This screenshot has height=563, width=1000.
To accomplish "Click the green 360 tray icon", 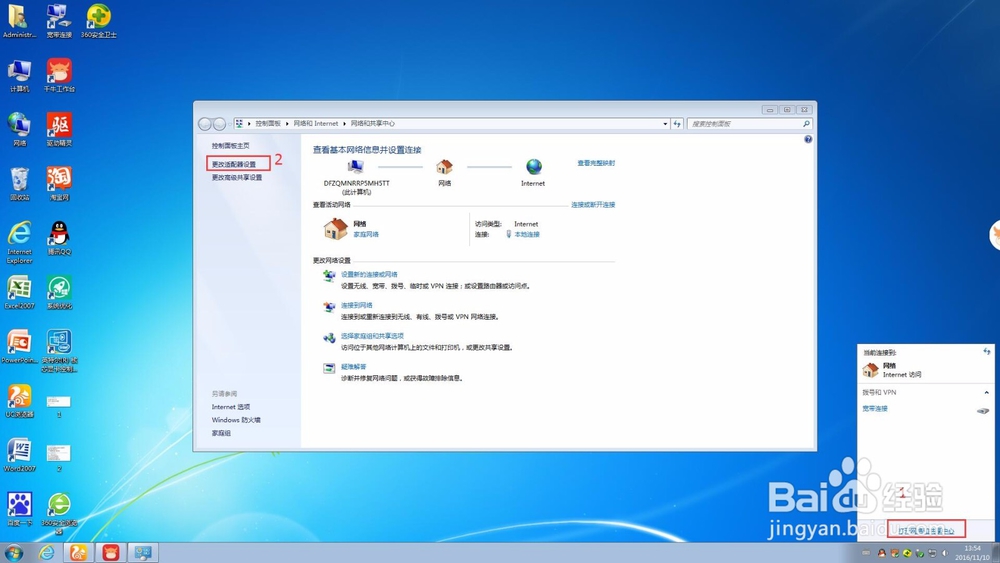I will [907, 553].
